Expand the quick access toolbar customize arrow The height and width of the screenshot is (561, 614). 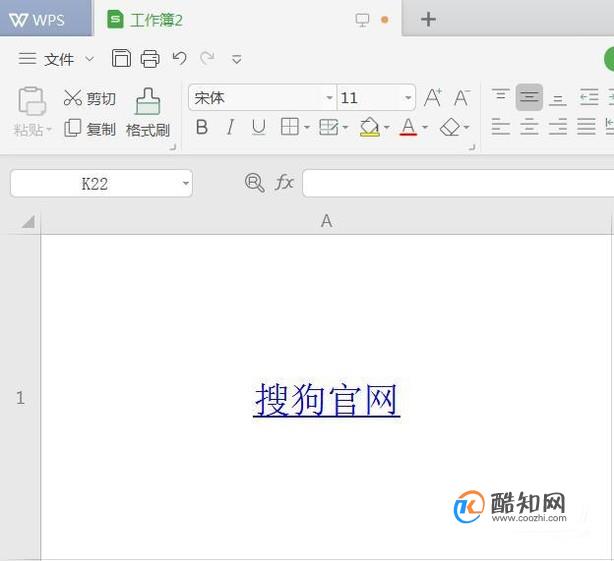tap(237, 60)
